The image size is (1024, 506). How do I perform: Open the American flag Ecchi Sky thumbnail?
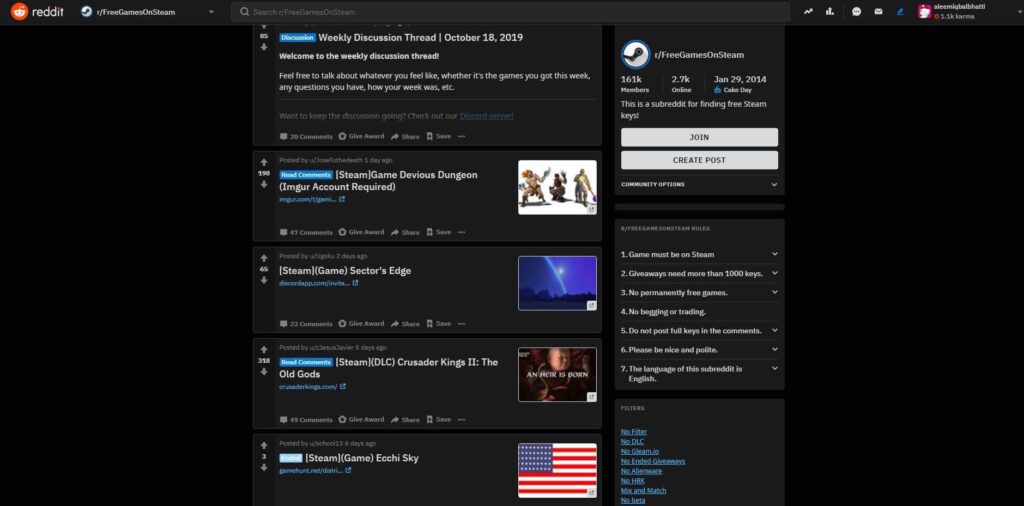pos(557,471)
